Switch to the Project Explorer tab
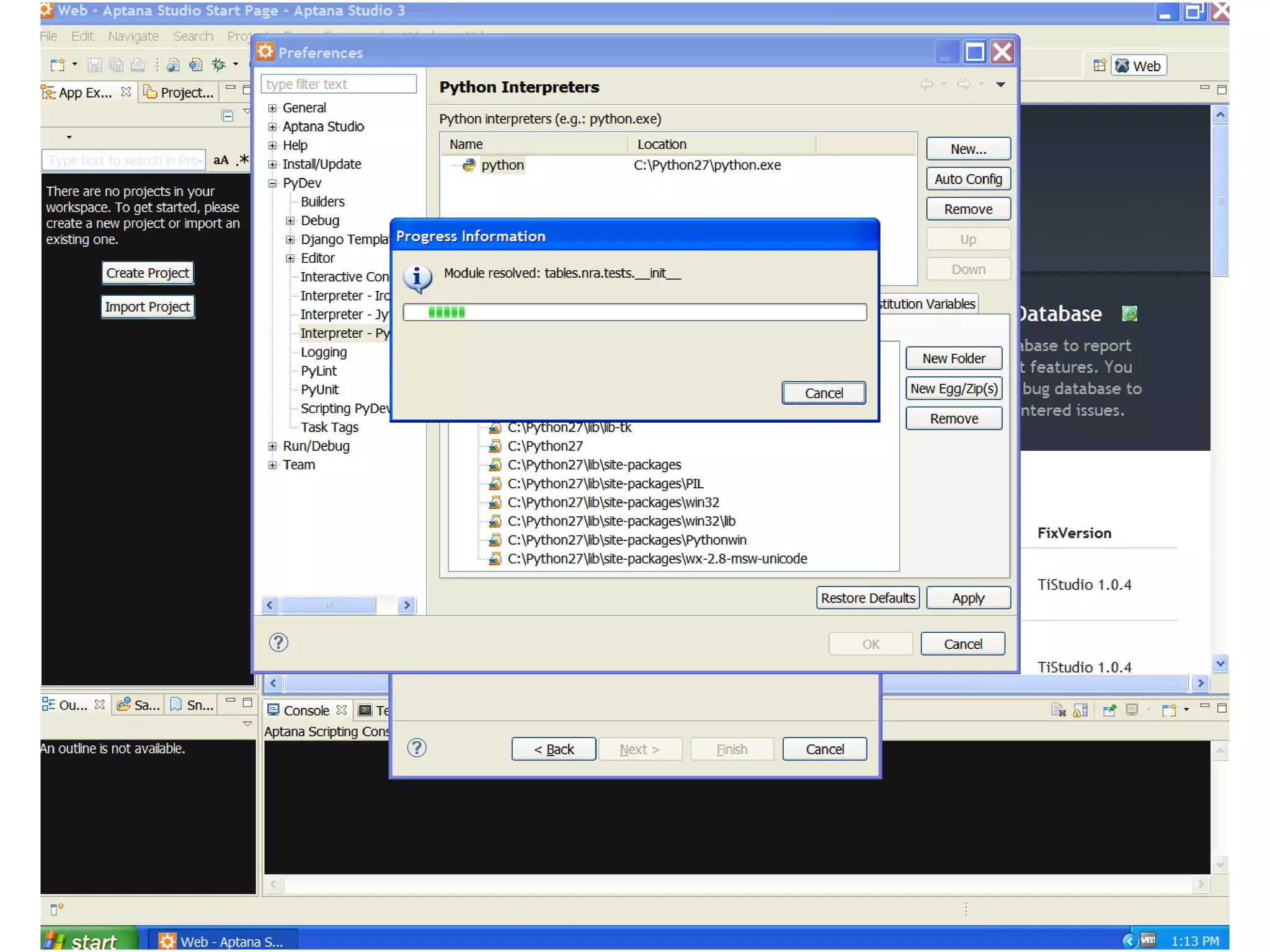 pyautogui.click(x=179, y=92)
